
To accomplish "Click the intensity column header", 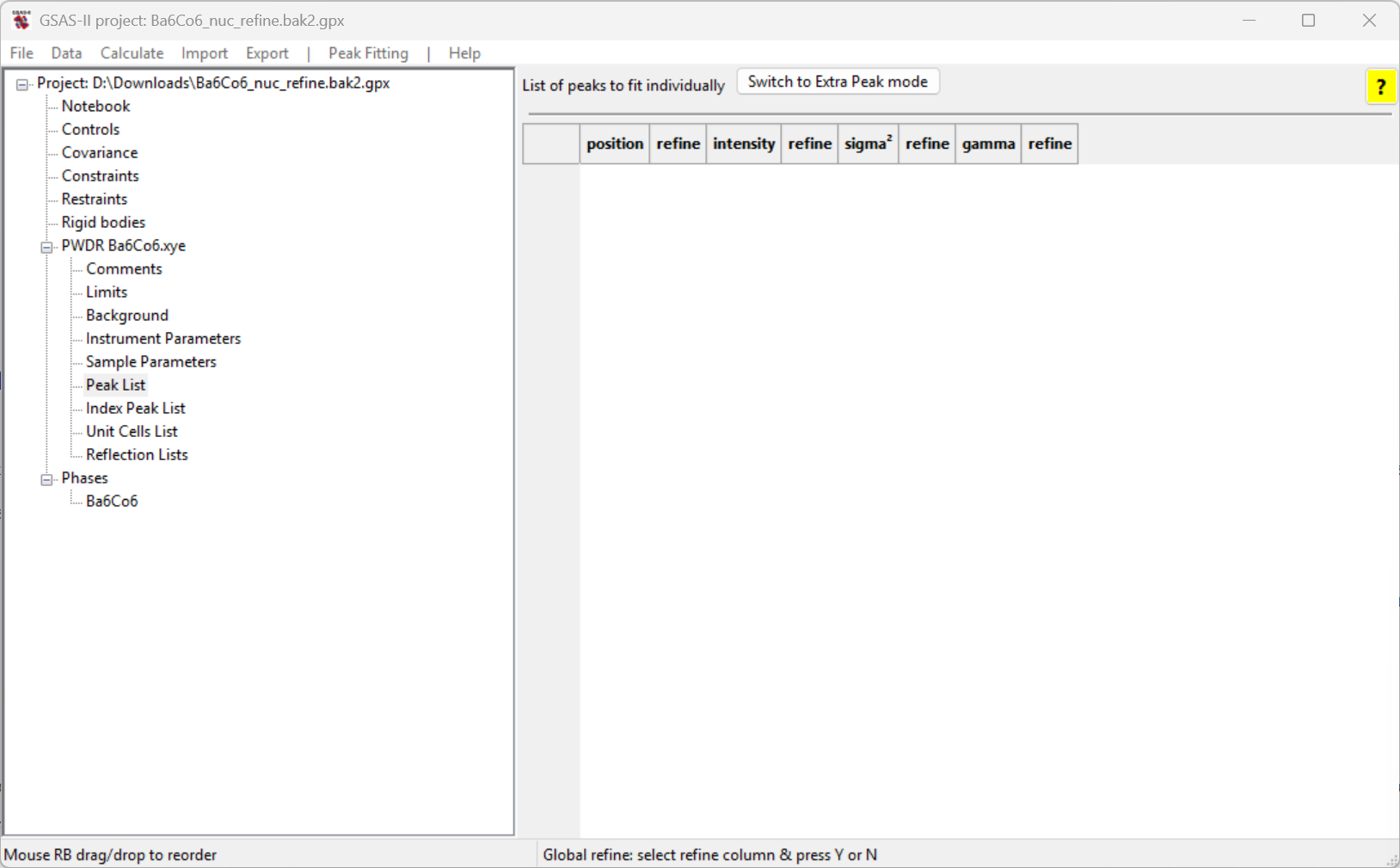I will point(744,144).
